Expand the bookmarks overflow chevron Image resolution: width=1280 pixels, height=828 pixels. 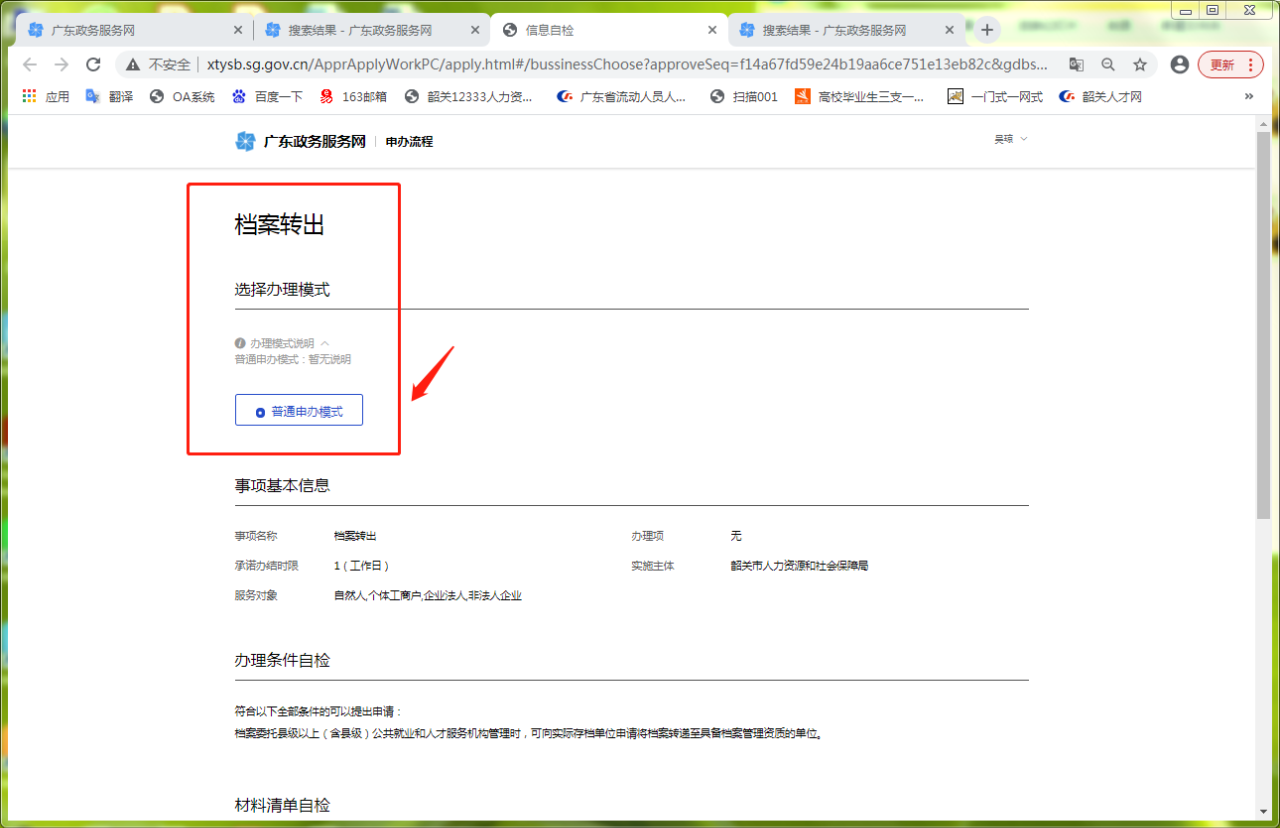(x=1248, y=97)
